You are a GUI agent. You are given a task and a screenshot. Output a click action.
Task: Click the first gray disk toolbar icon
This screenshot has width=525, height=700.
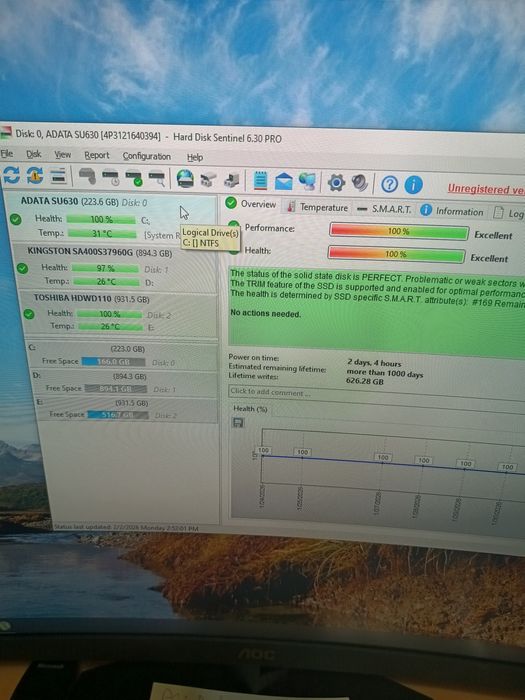coord(88,176)
